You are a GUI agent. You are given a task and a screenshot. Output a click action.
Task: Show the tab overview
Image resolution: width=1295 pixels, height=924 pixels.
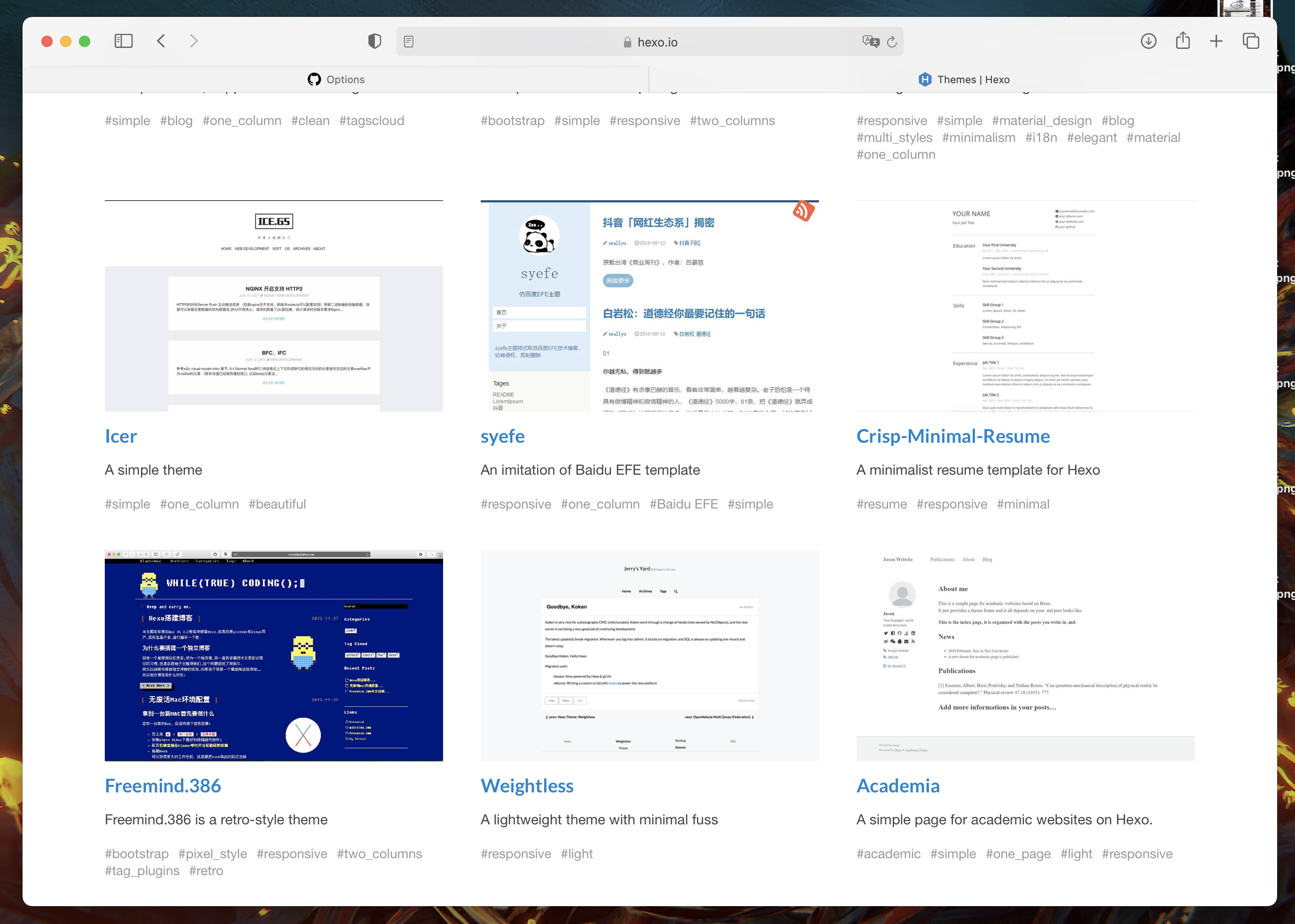[x=1251, y=41]
